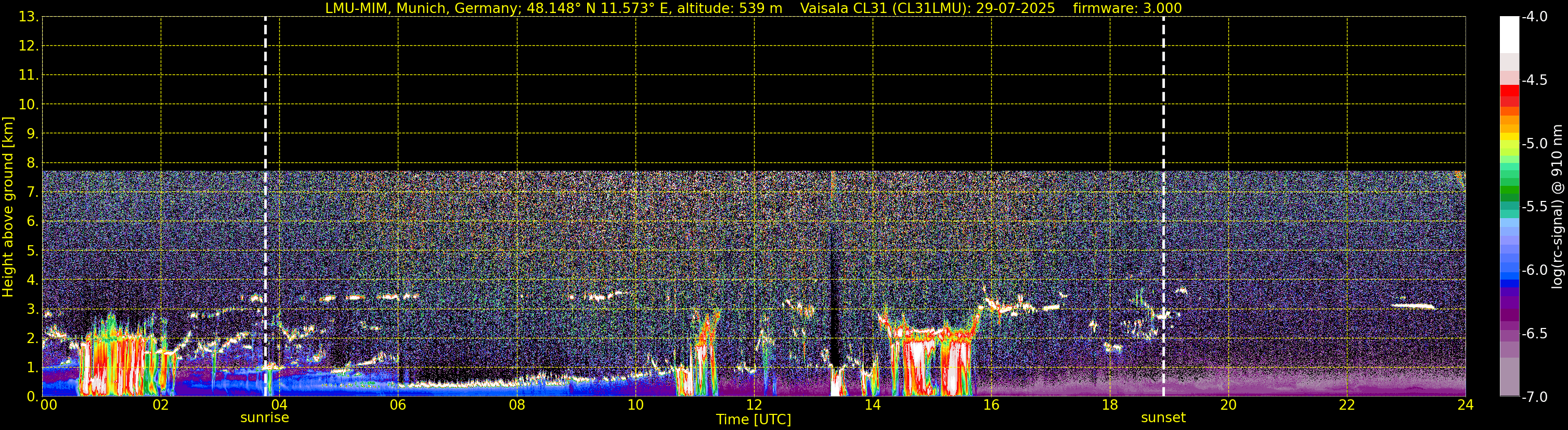Click the "sunset" label below the axis
The height and width of the screenshot is (430, 1568).
pos(1163,418)
